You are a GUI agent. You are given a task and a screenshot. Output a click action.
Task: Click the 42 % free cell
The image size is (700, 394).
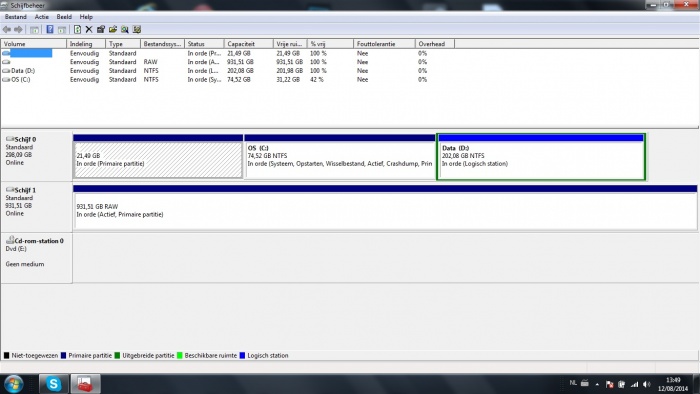pos(317,79)
